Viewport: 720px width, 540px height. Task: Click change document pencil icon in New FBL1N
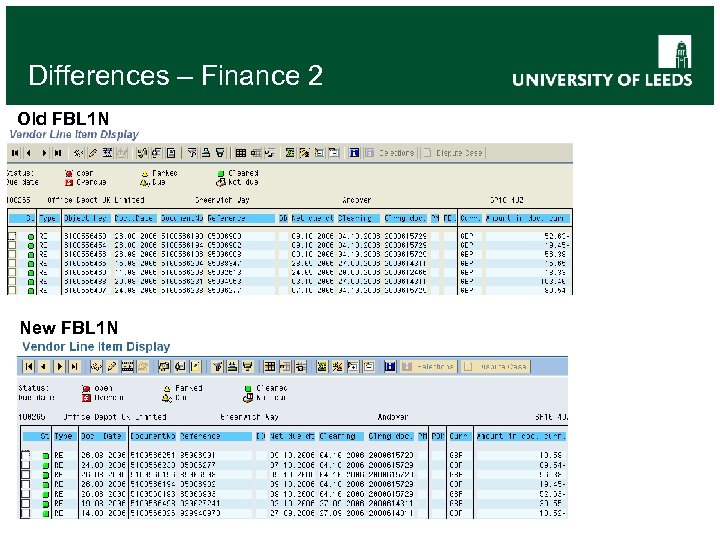pyautogui.click(x=112, y=366)
